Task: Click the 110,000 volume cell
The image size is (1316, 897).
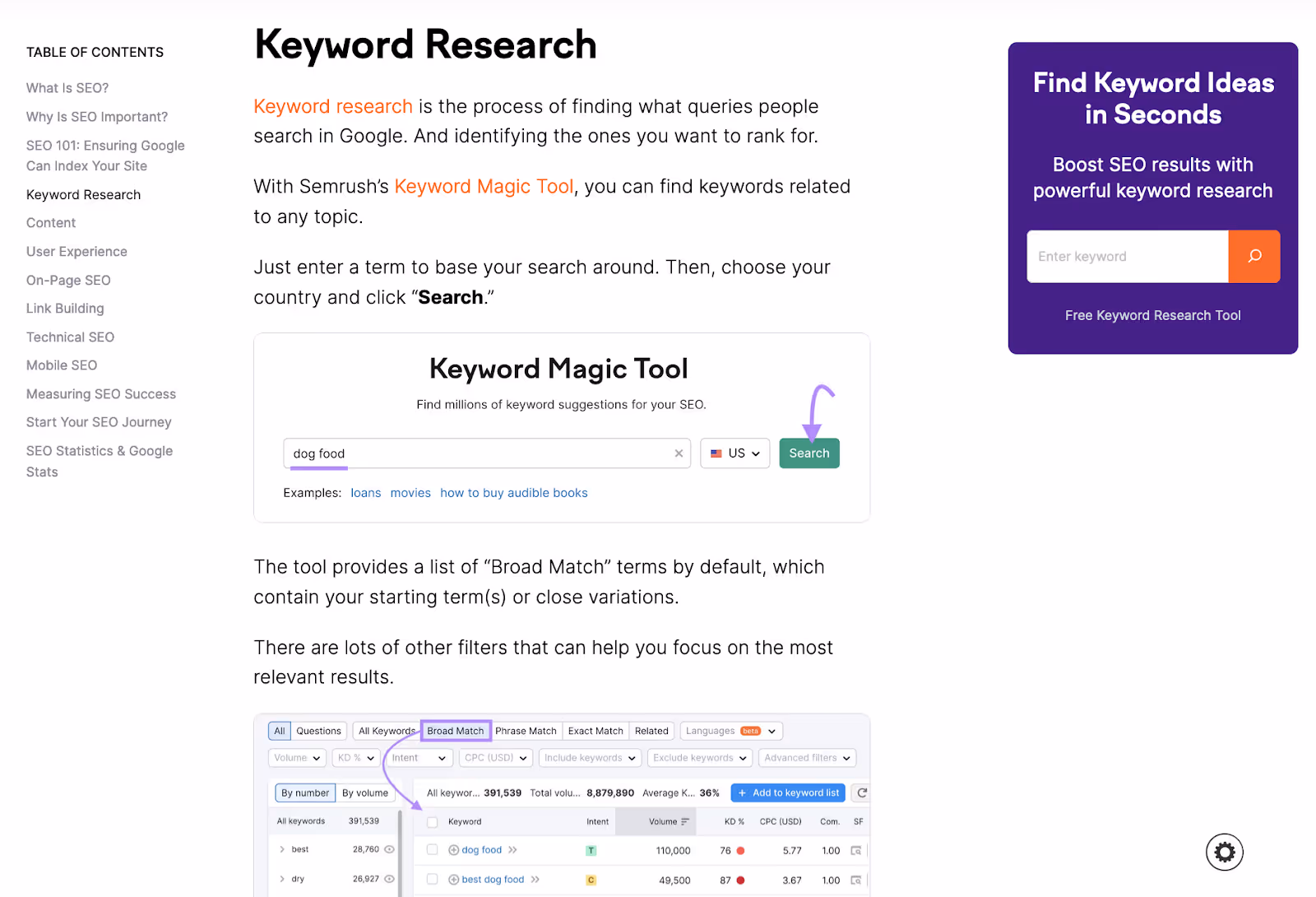Action: coord(673,851)
